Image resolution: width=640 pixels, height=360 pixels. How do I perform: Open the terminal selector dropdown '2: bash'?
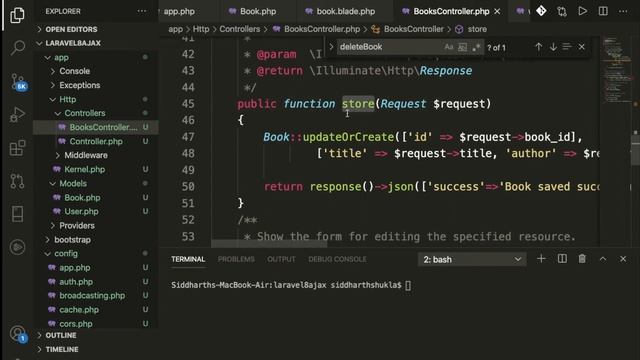click(472, 259)
